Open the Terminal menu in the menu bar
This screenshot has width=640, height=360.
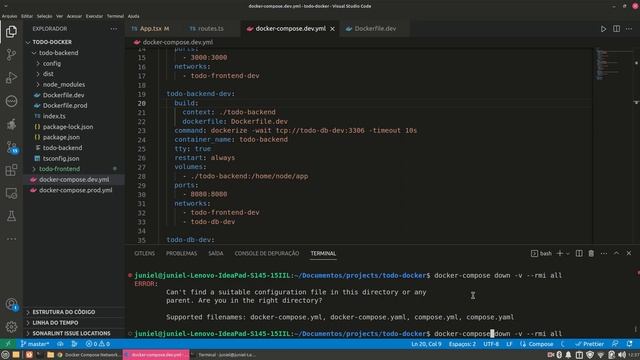tap(115, 16)
